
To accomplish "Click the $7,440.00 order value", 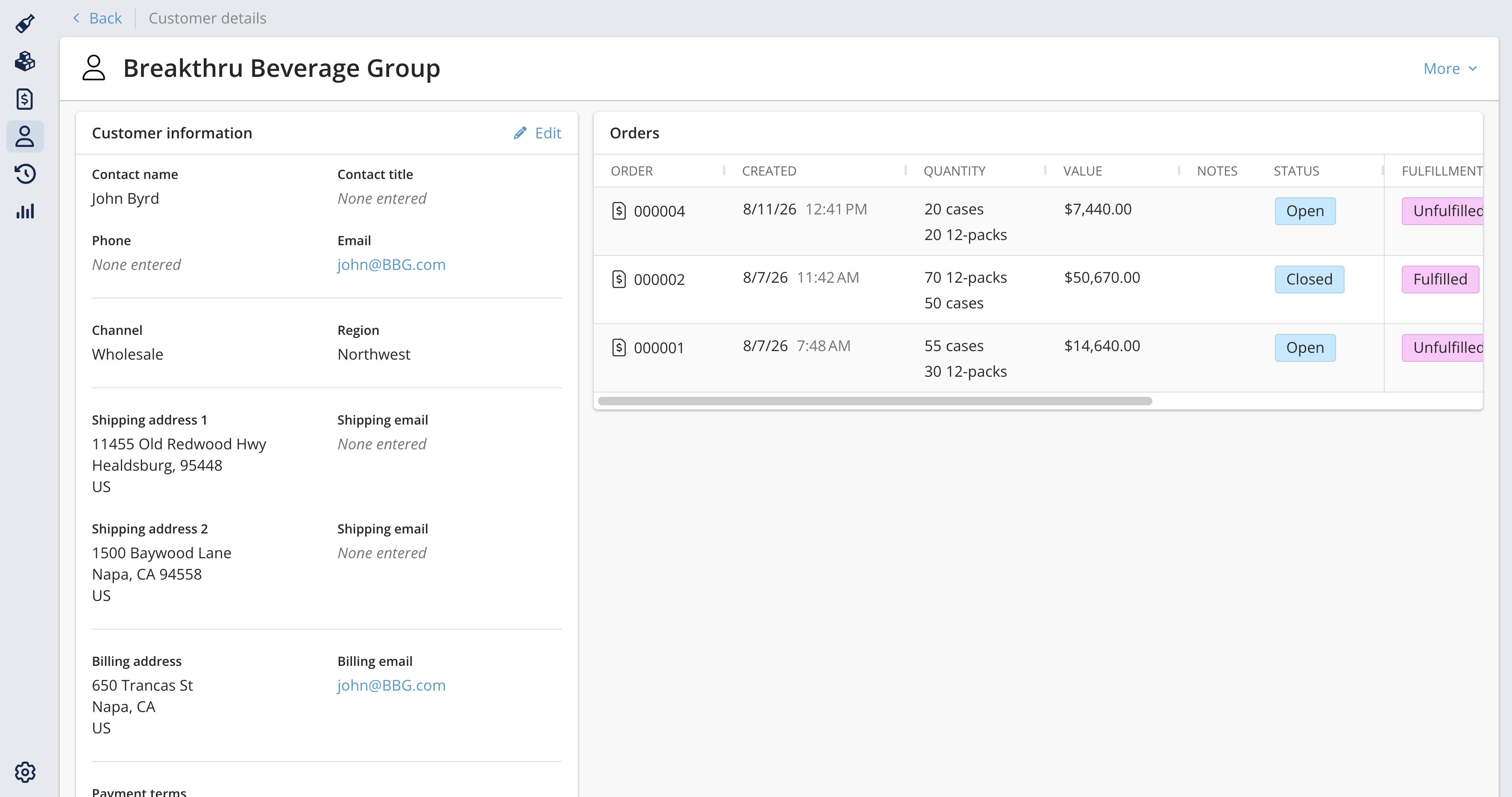I will (x=1098, y=210).
